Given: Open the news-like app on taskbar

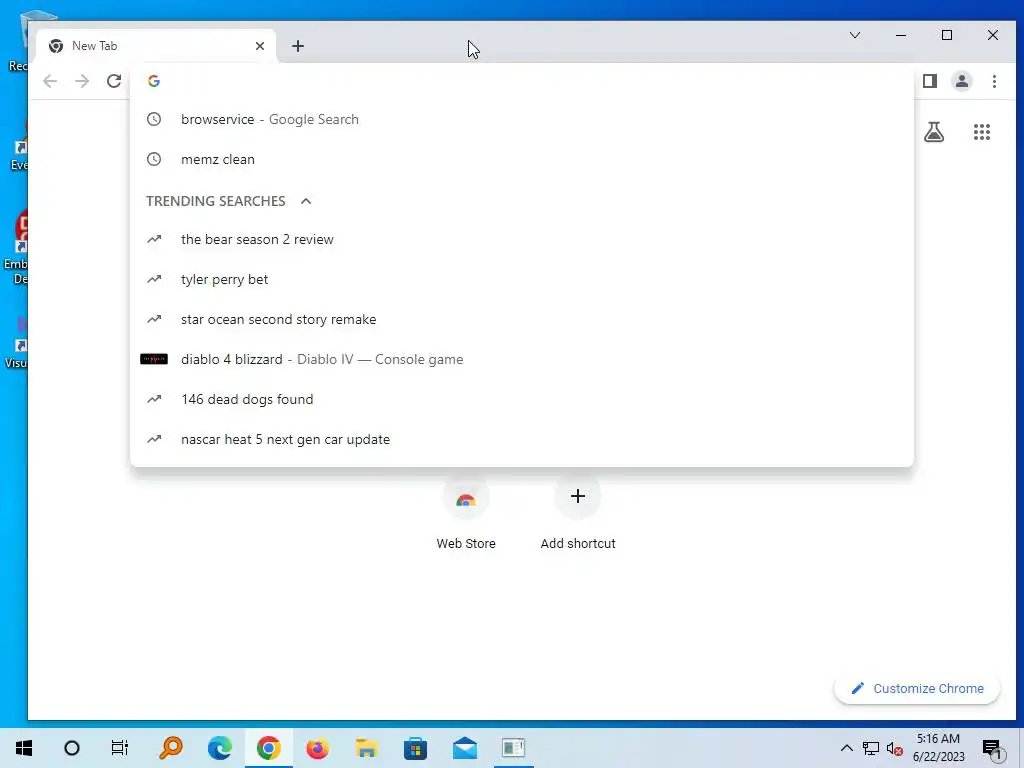Looking at the screenshot, I should tap(514, 748).
